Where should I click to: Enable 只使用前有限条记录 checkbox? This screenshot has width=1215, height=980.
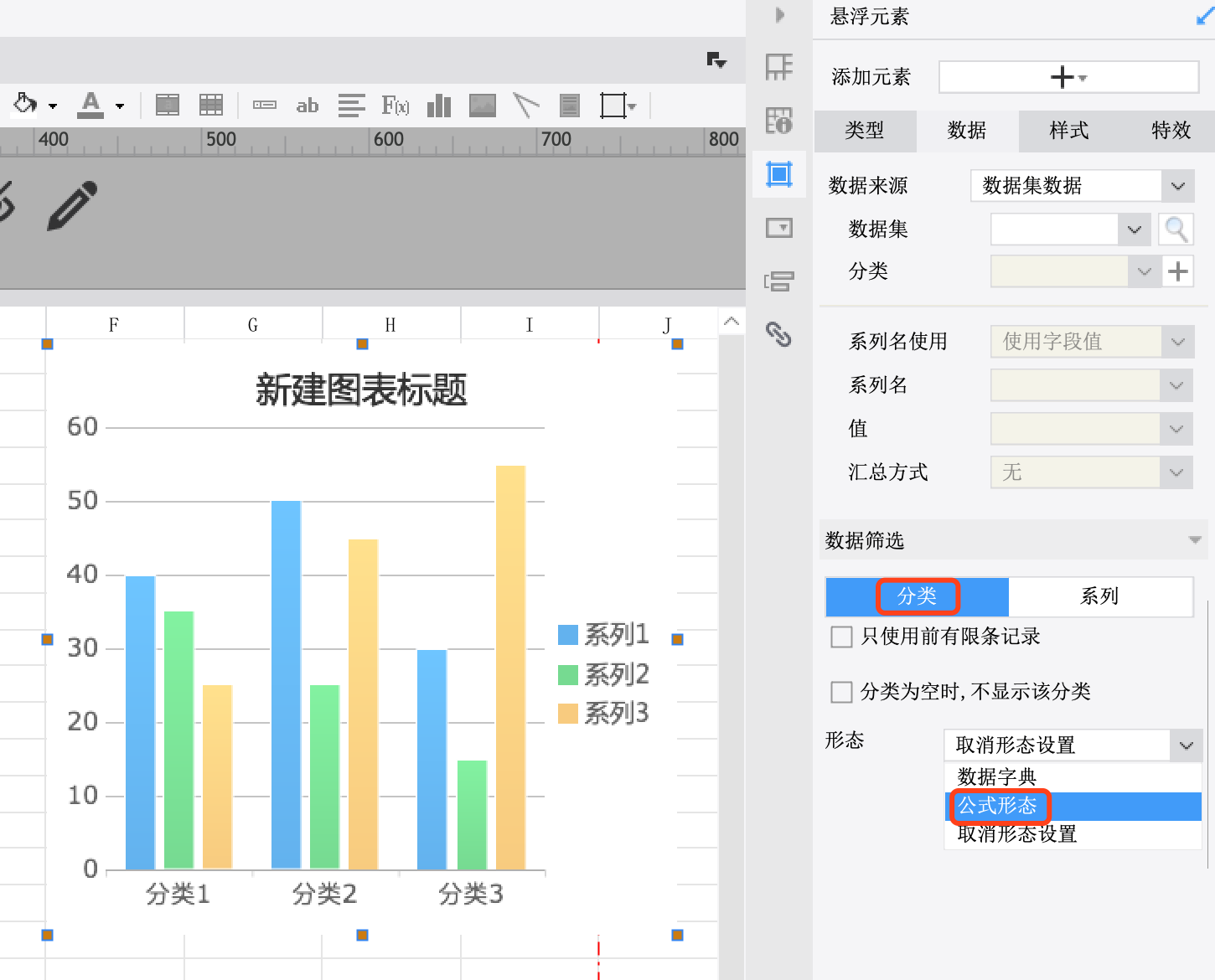841,637
